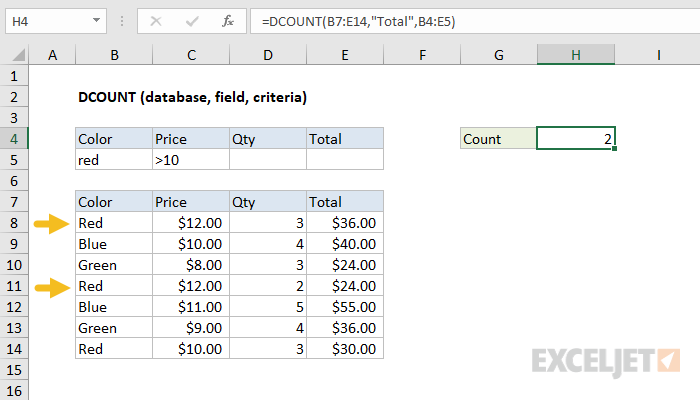700x400 pixels.
Task: Select the Green cell in row 13
Action: pyautogui.click(x=114, y=328)
